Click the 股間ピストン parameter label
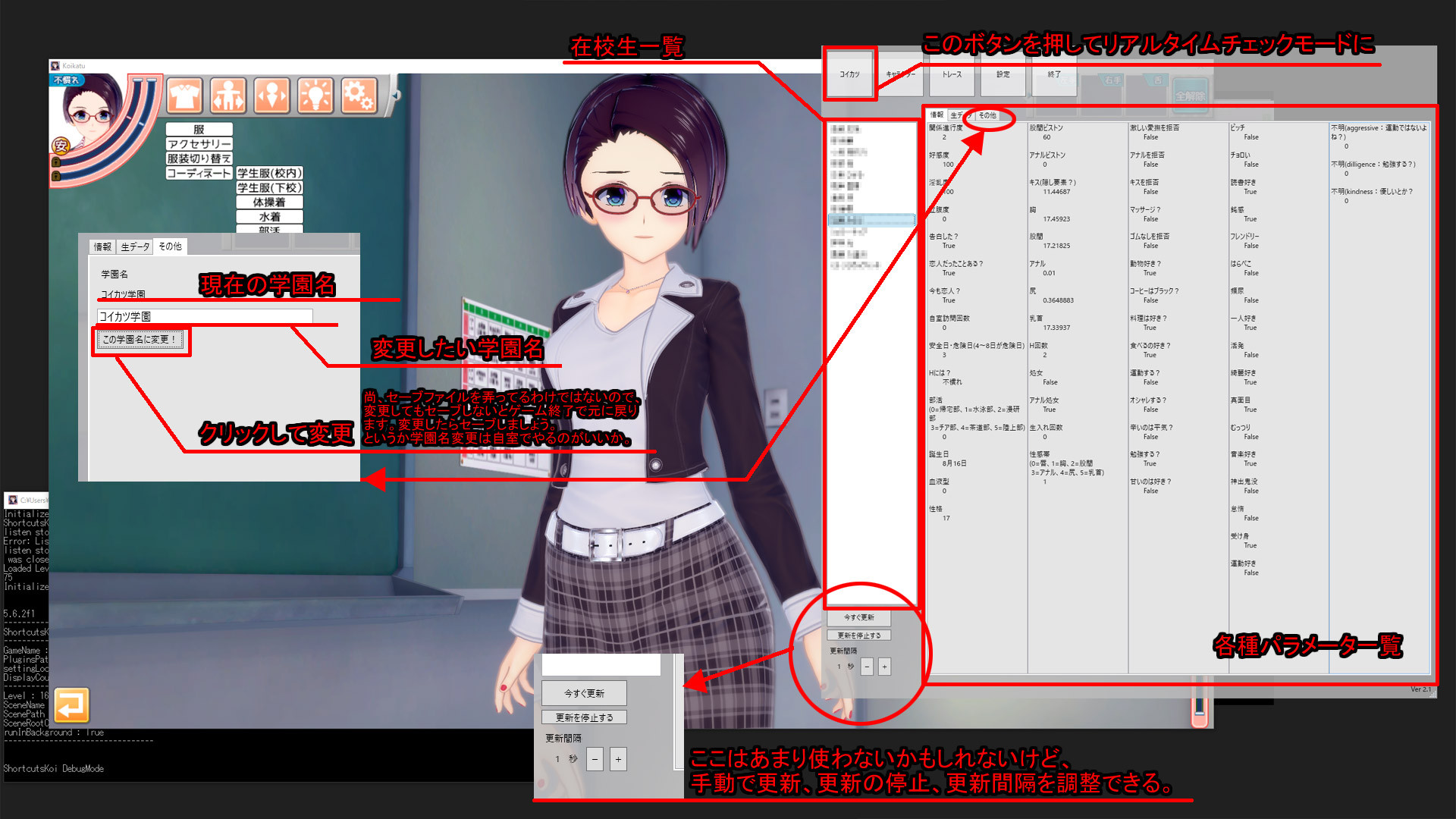Viewport: 1456px width, 819px height. 1046,128
